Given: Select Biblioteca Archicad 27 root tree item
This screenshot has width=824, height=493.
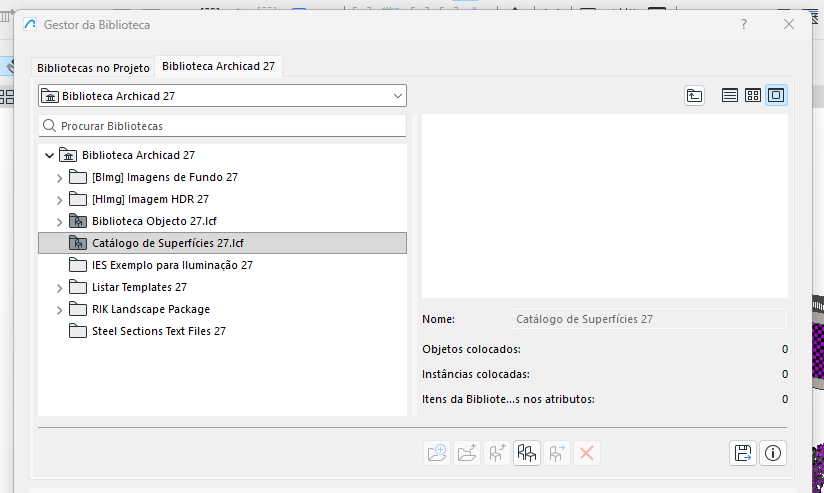Looking at the screenshot, I should tap(222, 155).
